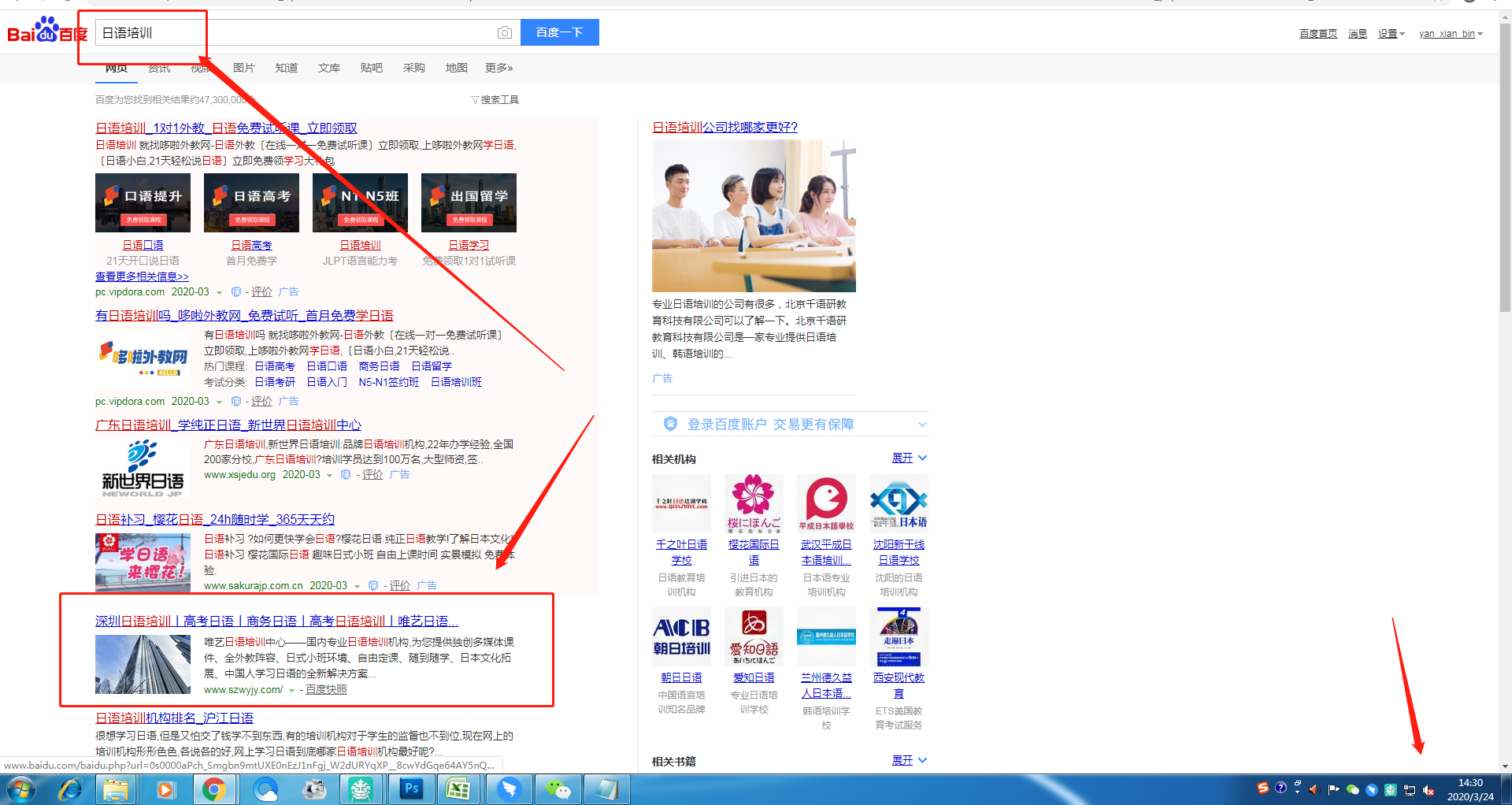Expand 展开 in 相关书籍 section

910,761
